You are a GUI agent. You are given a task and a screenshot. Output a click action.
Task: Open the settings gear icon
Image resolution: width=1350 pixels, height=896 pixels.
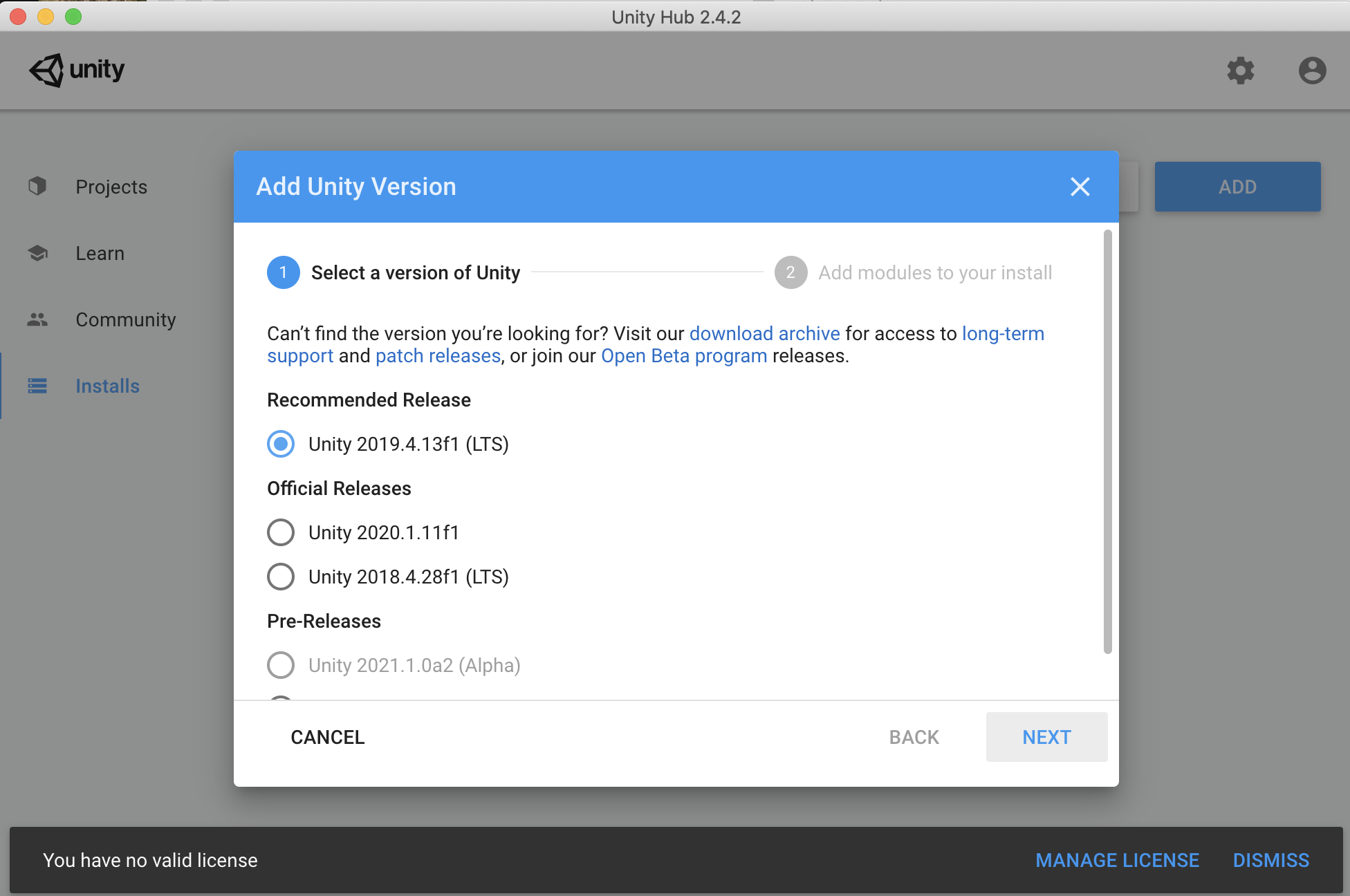click(x=1240, y=71)
